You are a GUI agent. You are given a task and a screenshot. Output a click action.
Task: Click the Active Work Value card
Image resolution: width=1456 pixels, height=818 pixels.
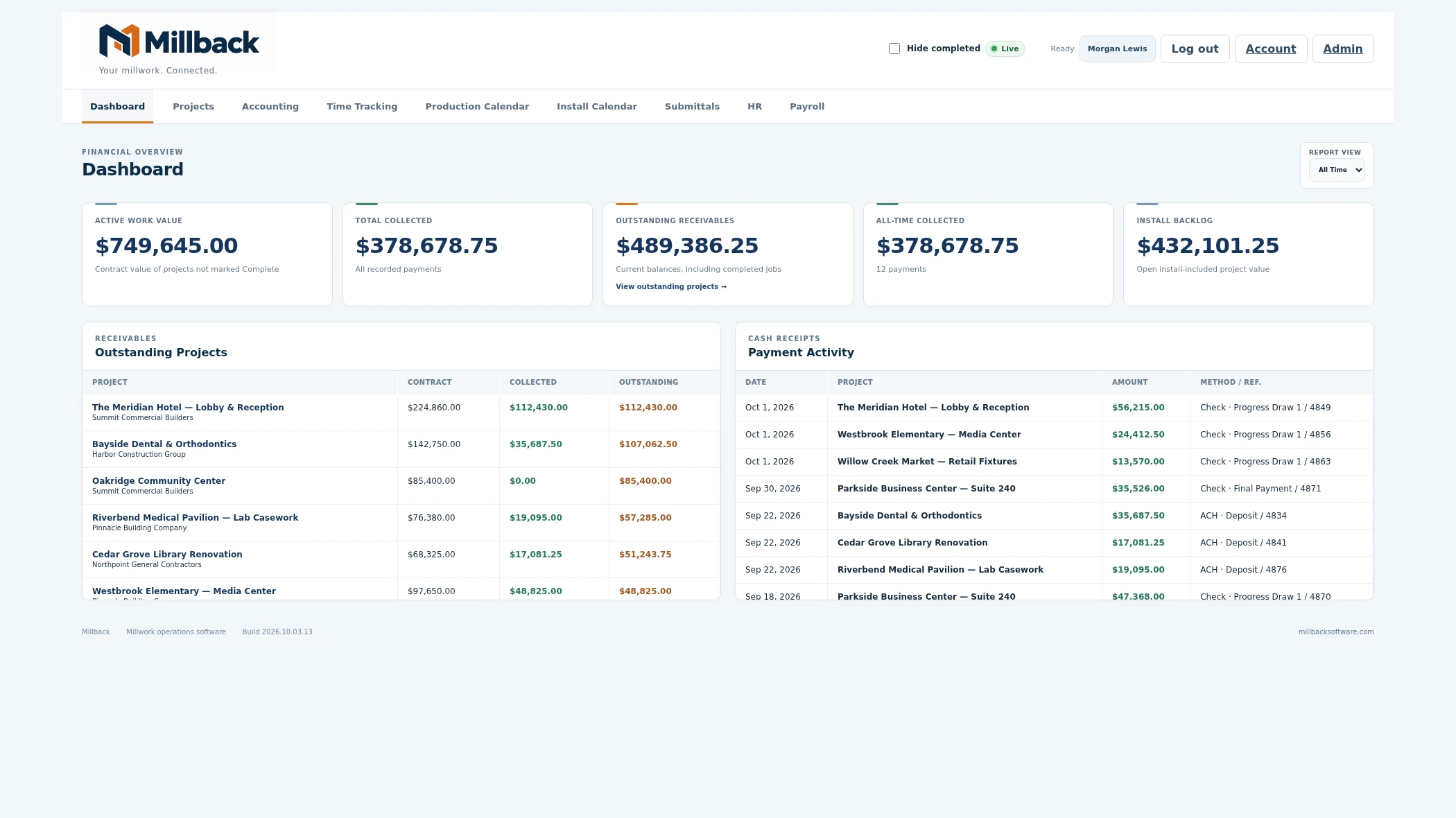207,254
